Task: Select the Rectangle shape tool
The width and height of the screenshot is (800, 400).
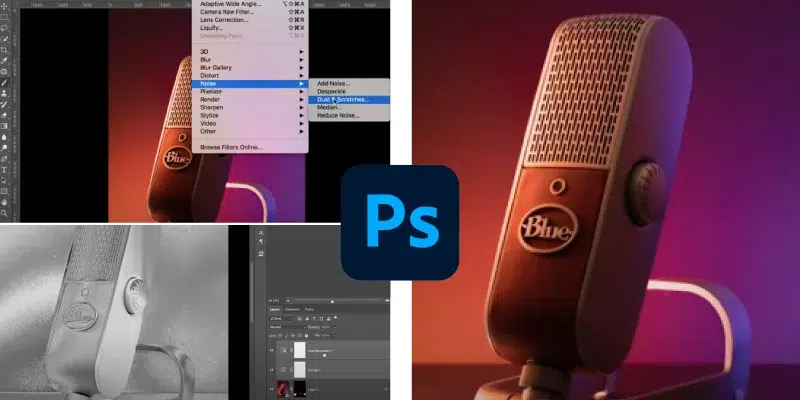Action: (x=5, y=191)
